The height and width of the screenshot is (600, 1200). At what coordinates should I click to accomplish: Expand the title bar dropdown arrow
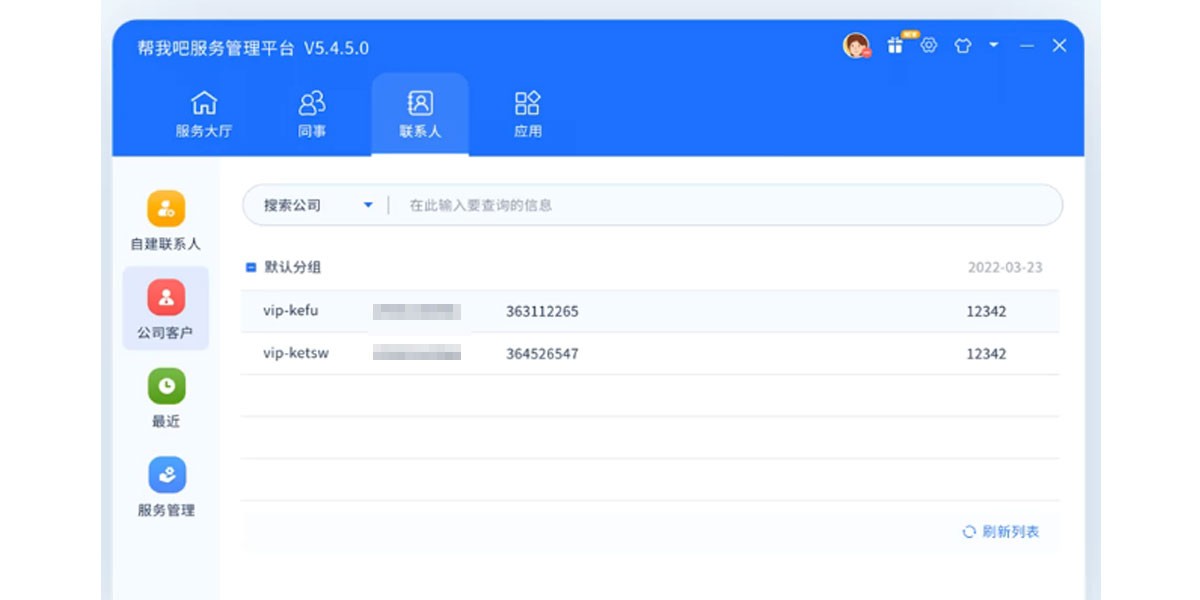(x=993, y=45)
